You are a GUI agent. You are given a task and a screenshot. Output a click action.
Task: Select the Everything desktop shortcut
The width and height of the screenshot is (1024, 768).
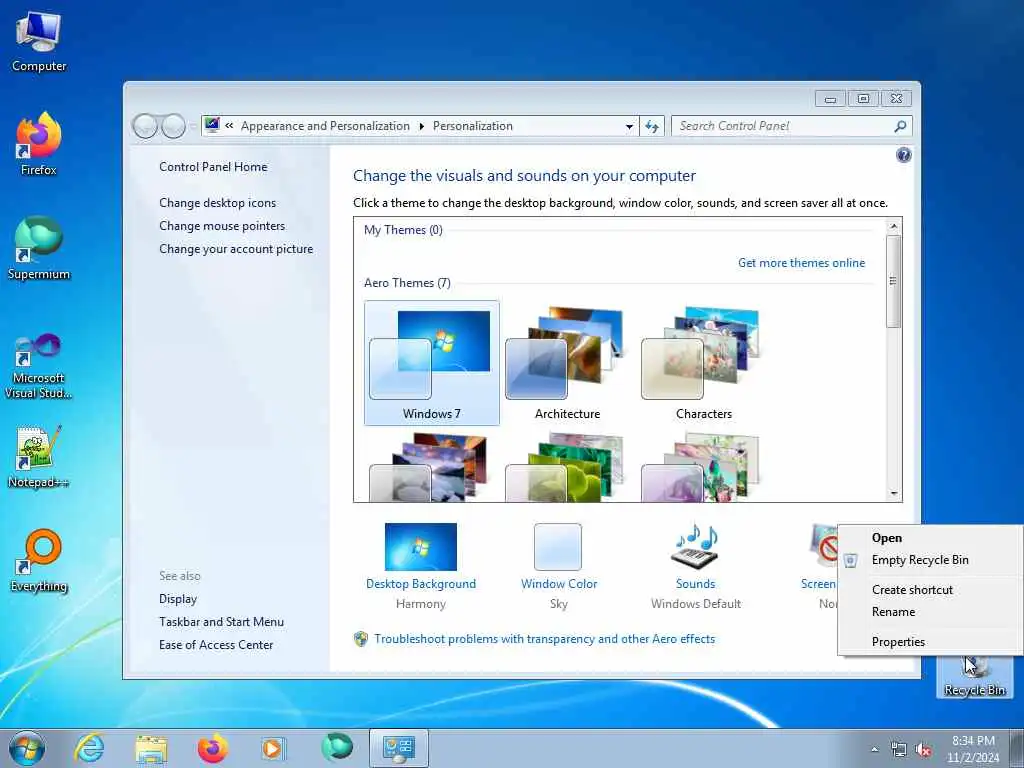[39, 560]
